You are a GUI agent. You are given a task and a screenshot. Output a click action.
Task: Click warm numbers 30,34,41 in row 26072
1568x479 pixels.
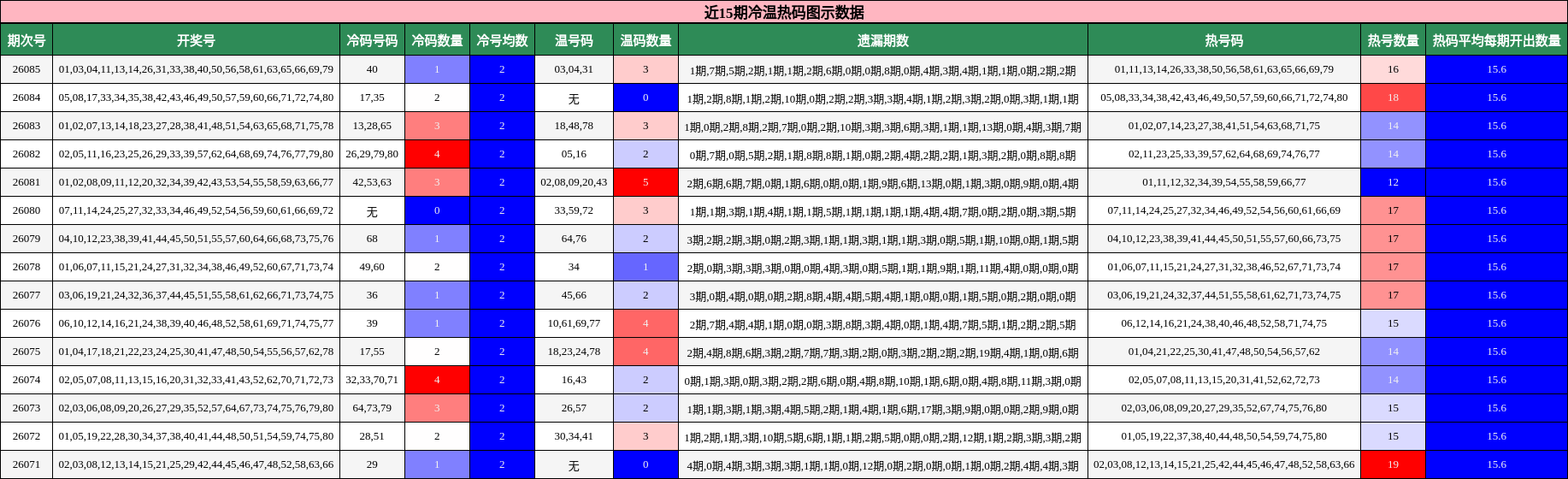574,436
